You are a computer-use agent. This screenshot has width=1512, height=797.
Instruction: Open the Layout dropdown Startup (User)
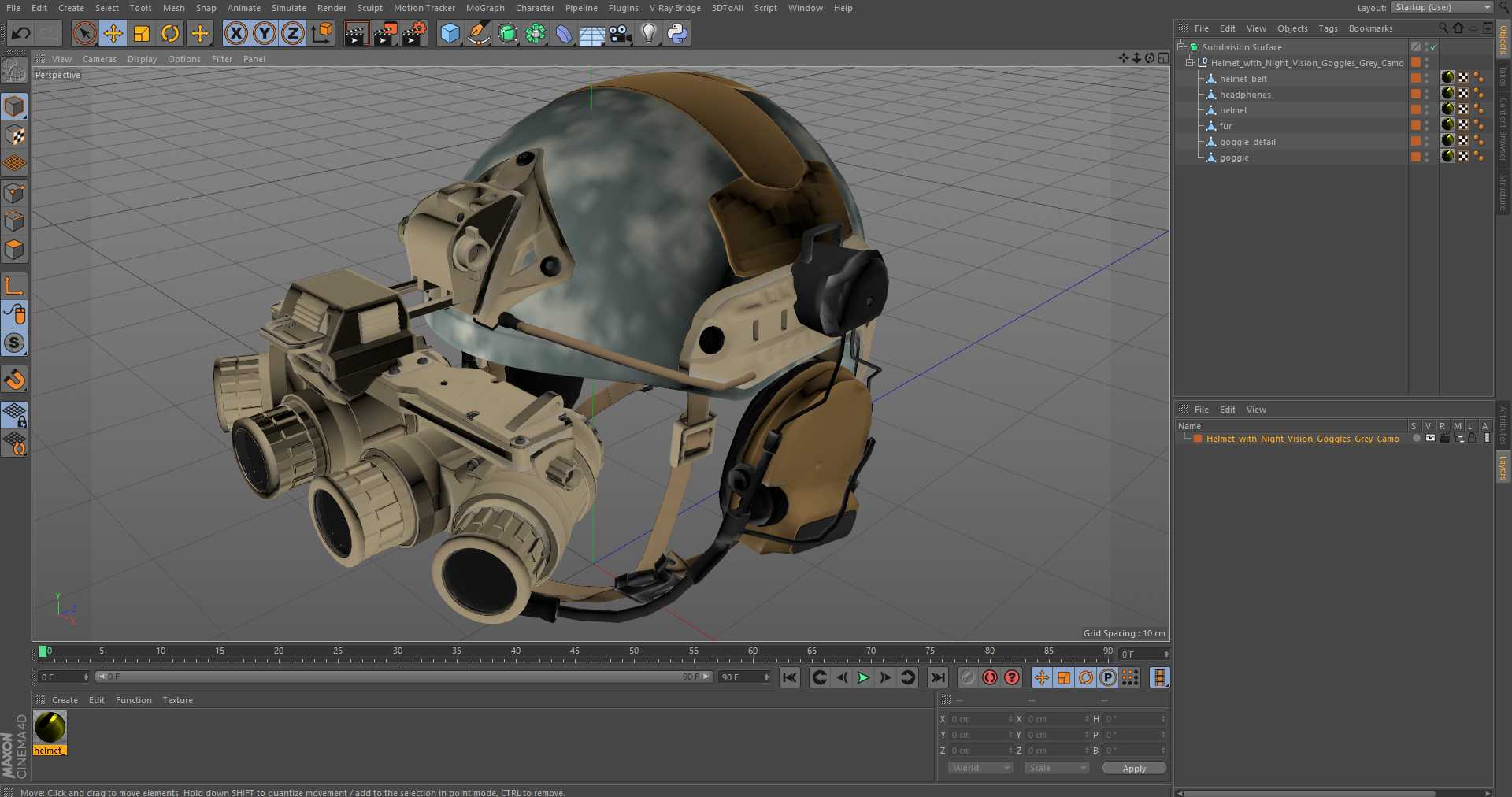(1442, 7)
